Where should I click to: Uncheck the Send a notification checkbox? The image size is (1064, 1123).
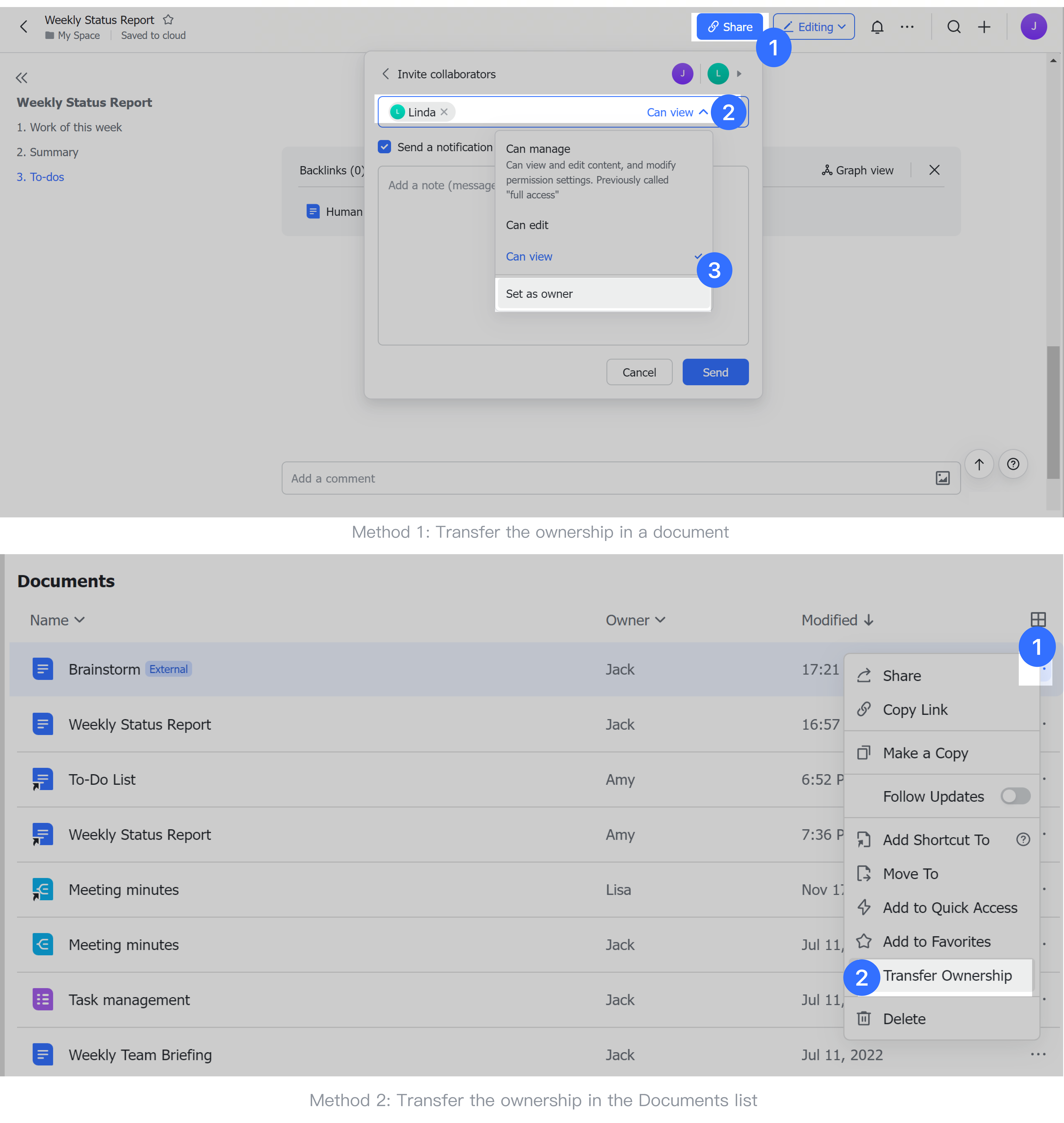click(385, 146)
